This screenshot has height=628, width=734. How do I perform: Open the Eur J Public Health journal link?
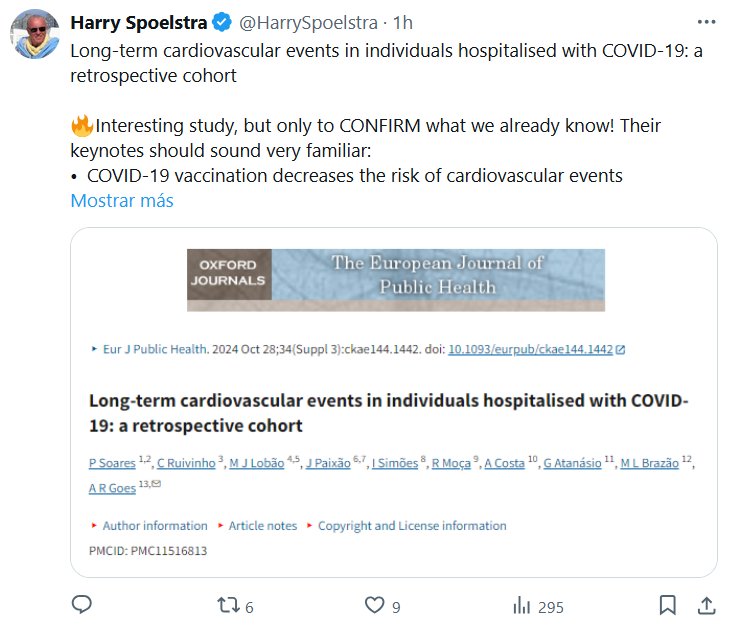coord(155,350)
